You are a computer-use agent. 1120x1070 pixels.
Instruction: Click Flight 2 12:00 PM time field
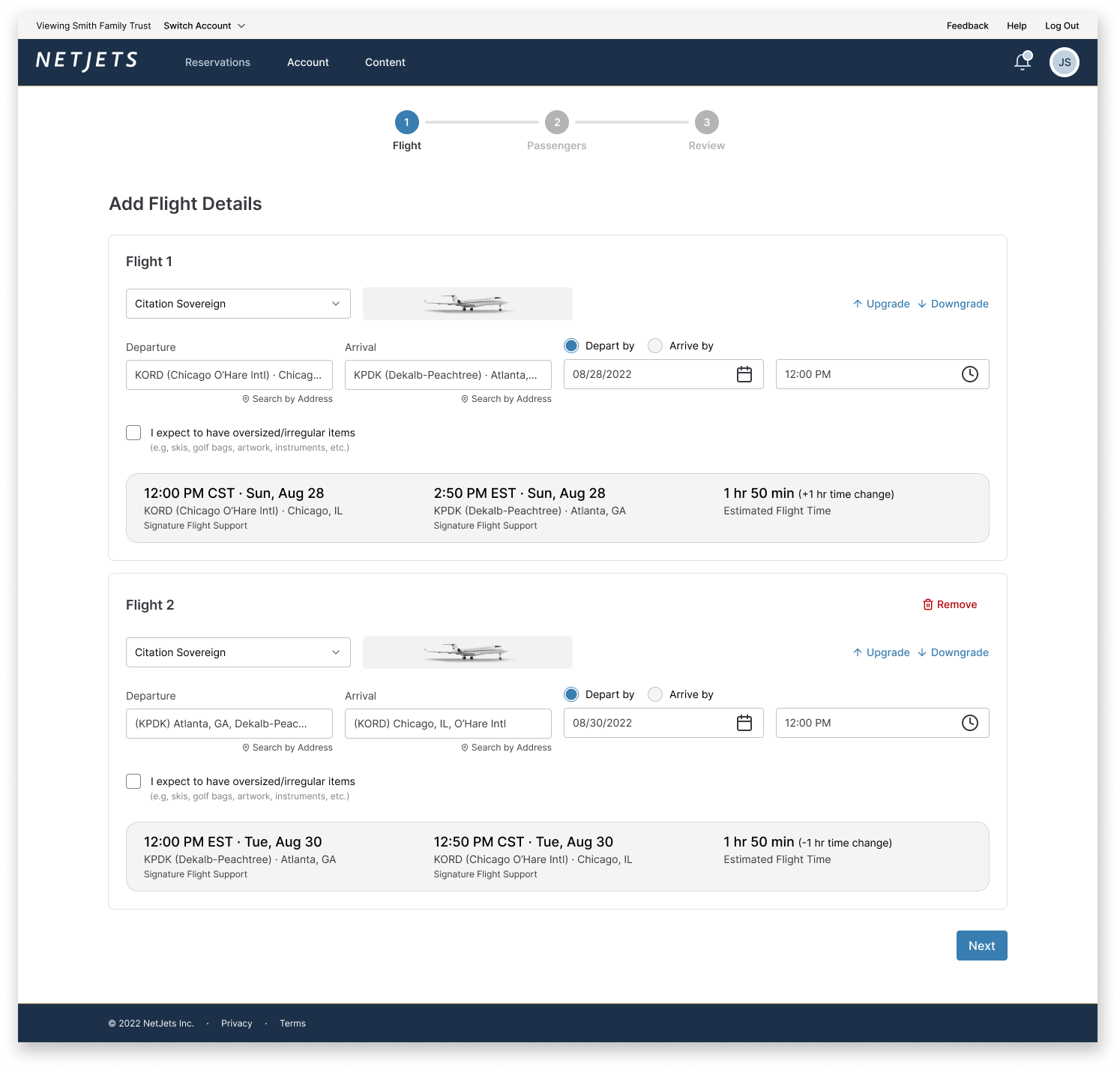click(x=882, y=723)
